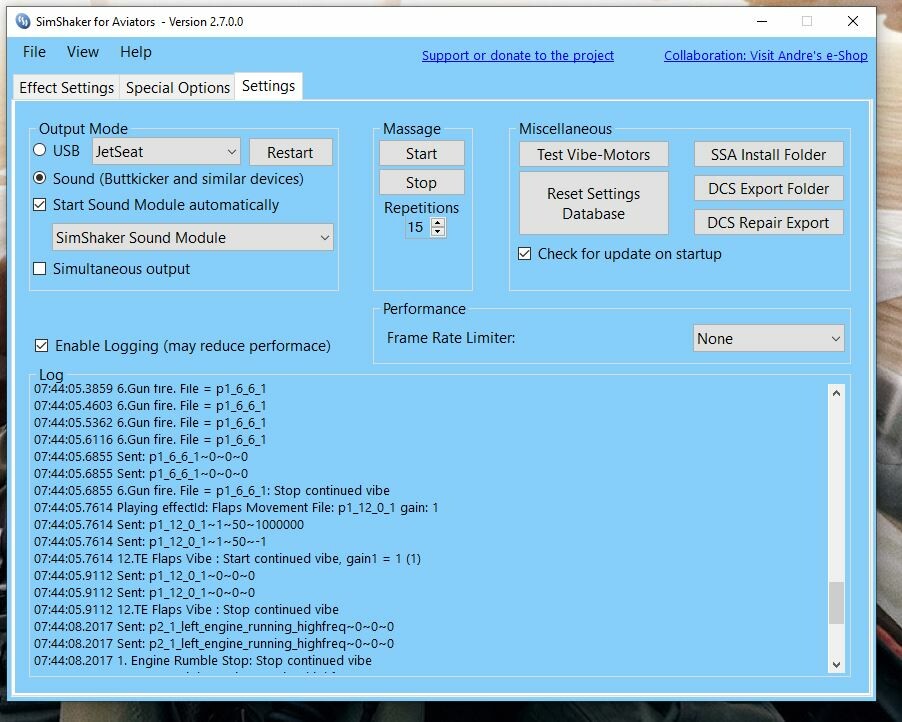Click DCS Repair Export button
Image resolution: width=902 pixels, height=722 pixels.
769,222
